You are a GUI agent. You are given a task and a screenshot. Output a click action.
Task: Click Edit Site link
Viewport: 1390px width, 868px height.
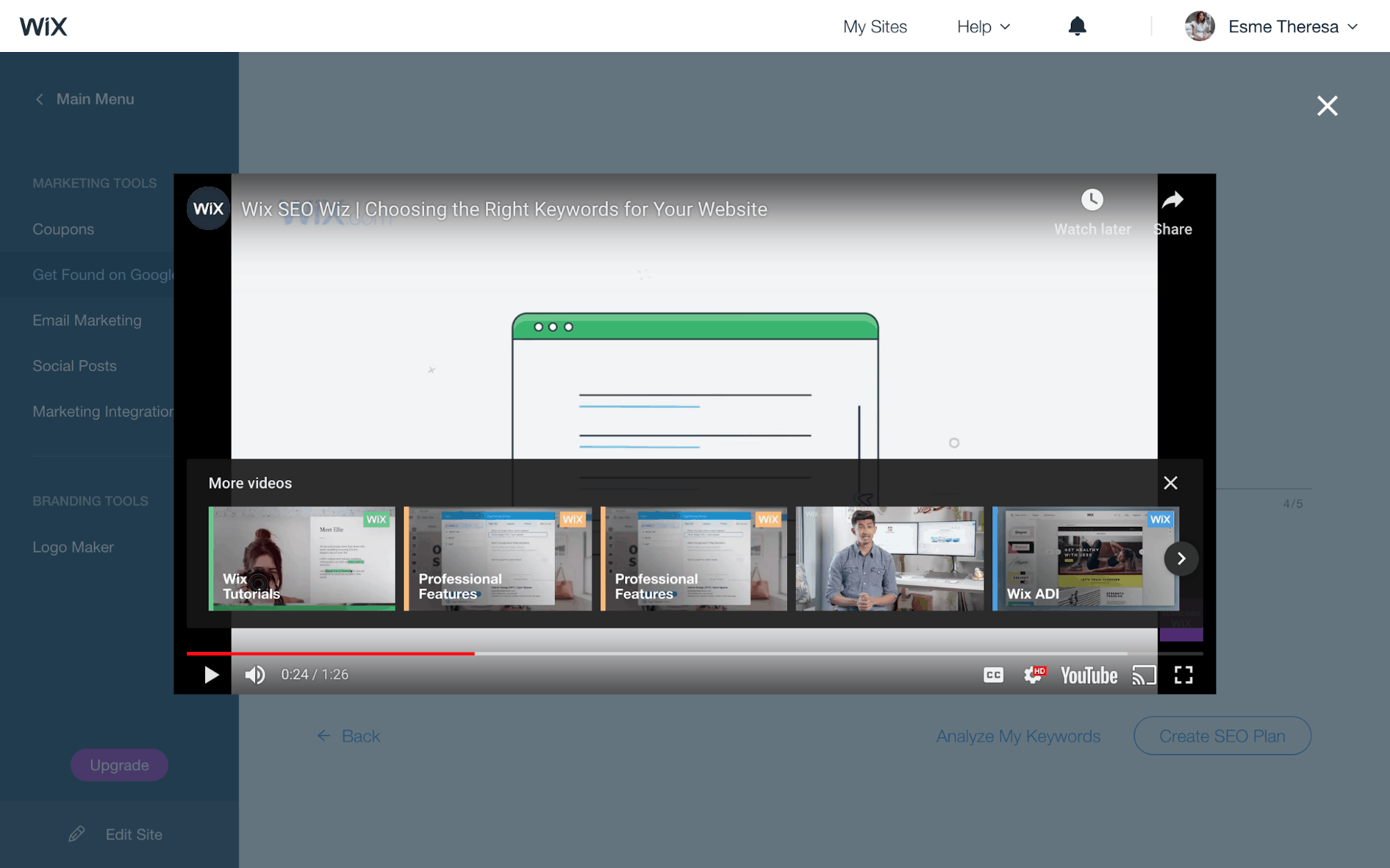tap(134, 835)
